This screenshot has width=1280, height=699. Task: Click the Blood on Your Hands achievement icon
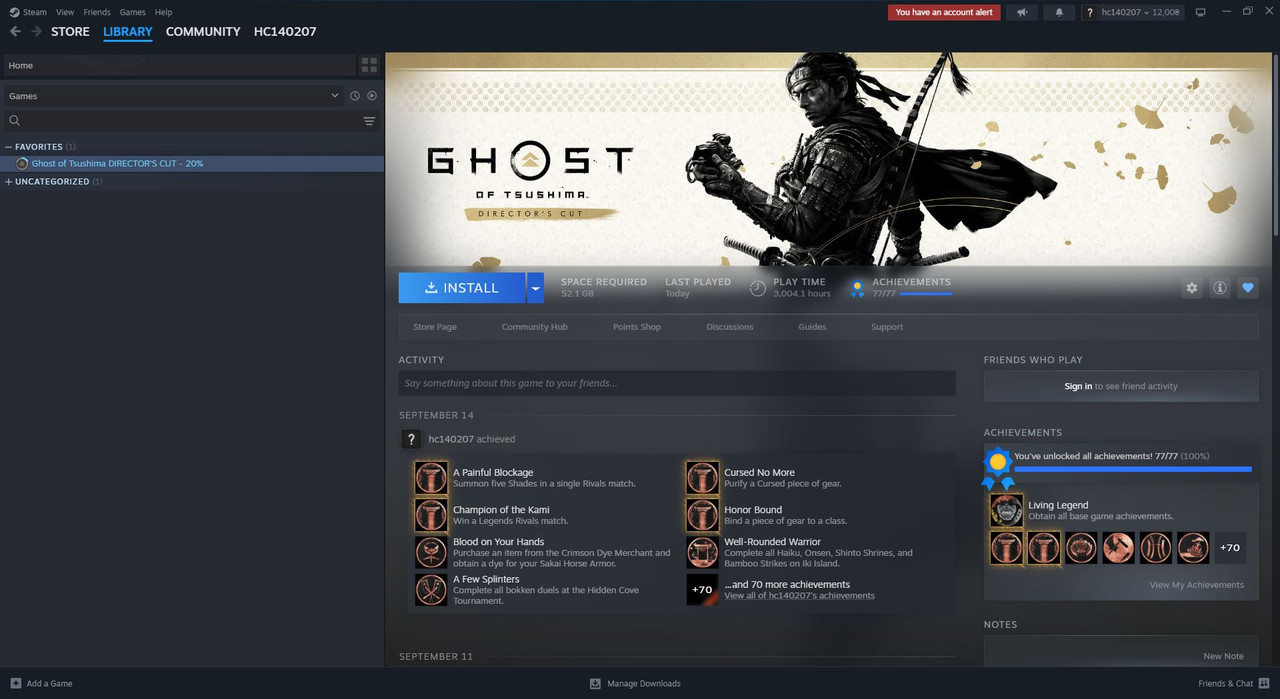(x=431, y=552)
